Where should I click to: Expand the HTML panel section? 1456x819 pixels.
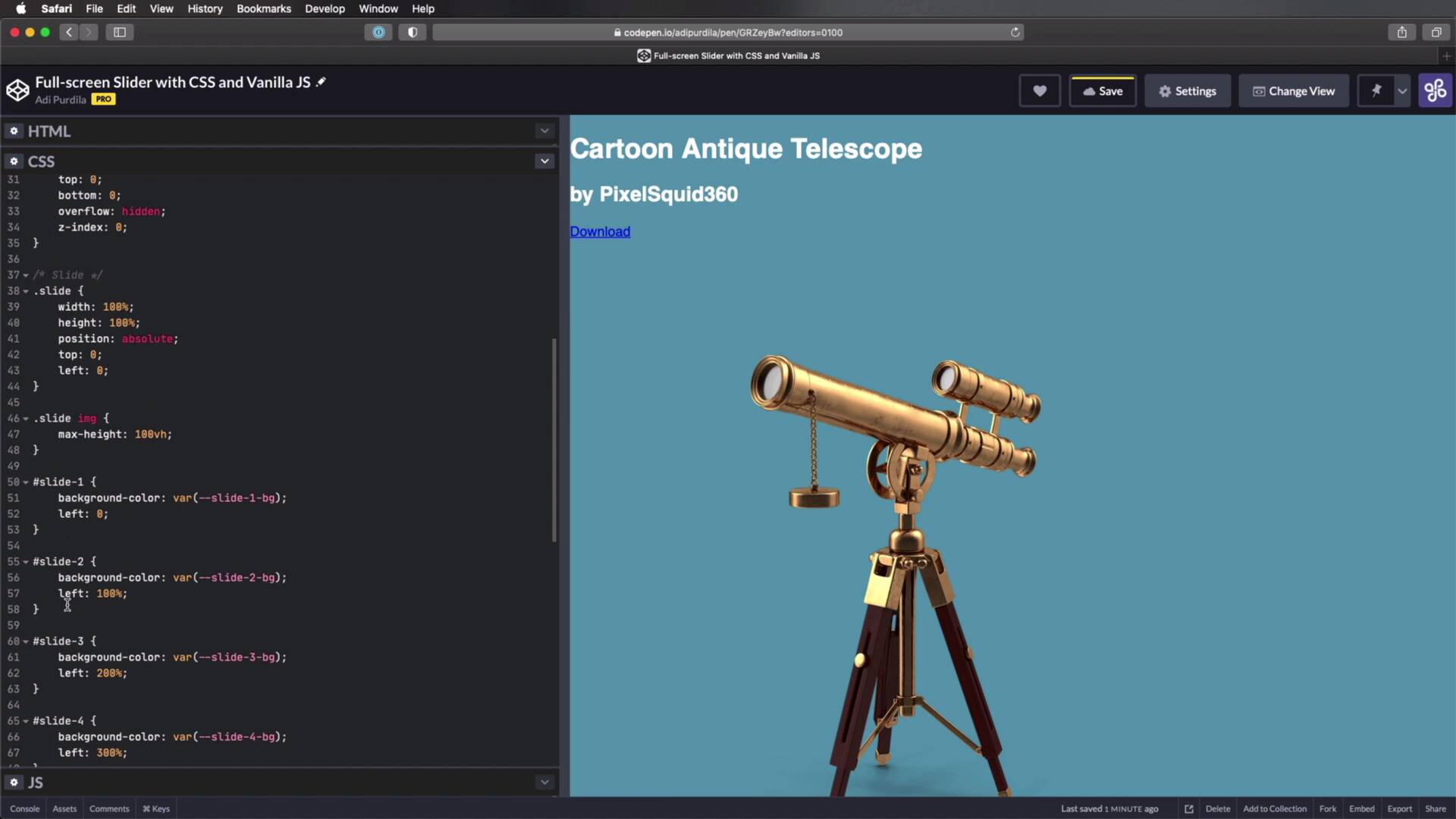tap(545, 131)
